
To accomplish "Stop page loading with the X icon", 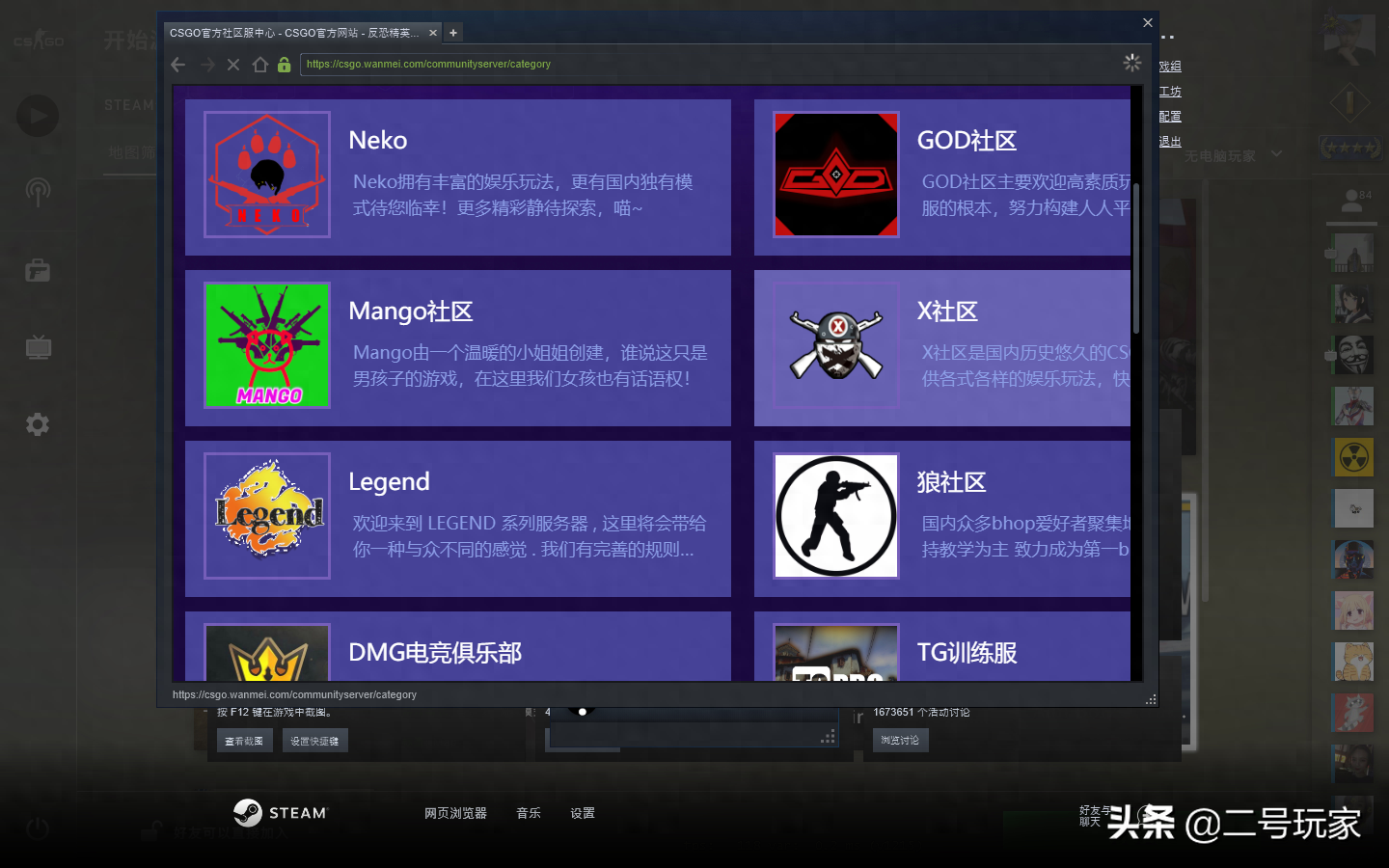I will coord(232,64).
